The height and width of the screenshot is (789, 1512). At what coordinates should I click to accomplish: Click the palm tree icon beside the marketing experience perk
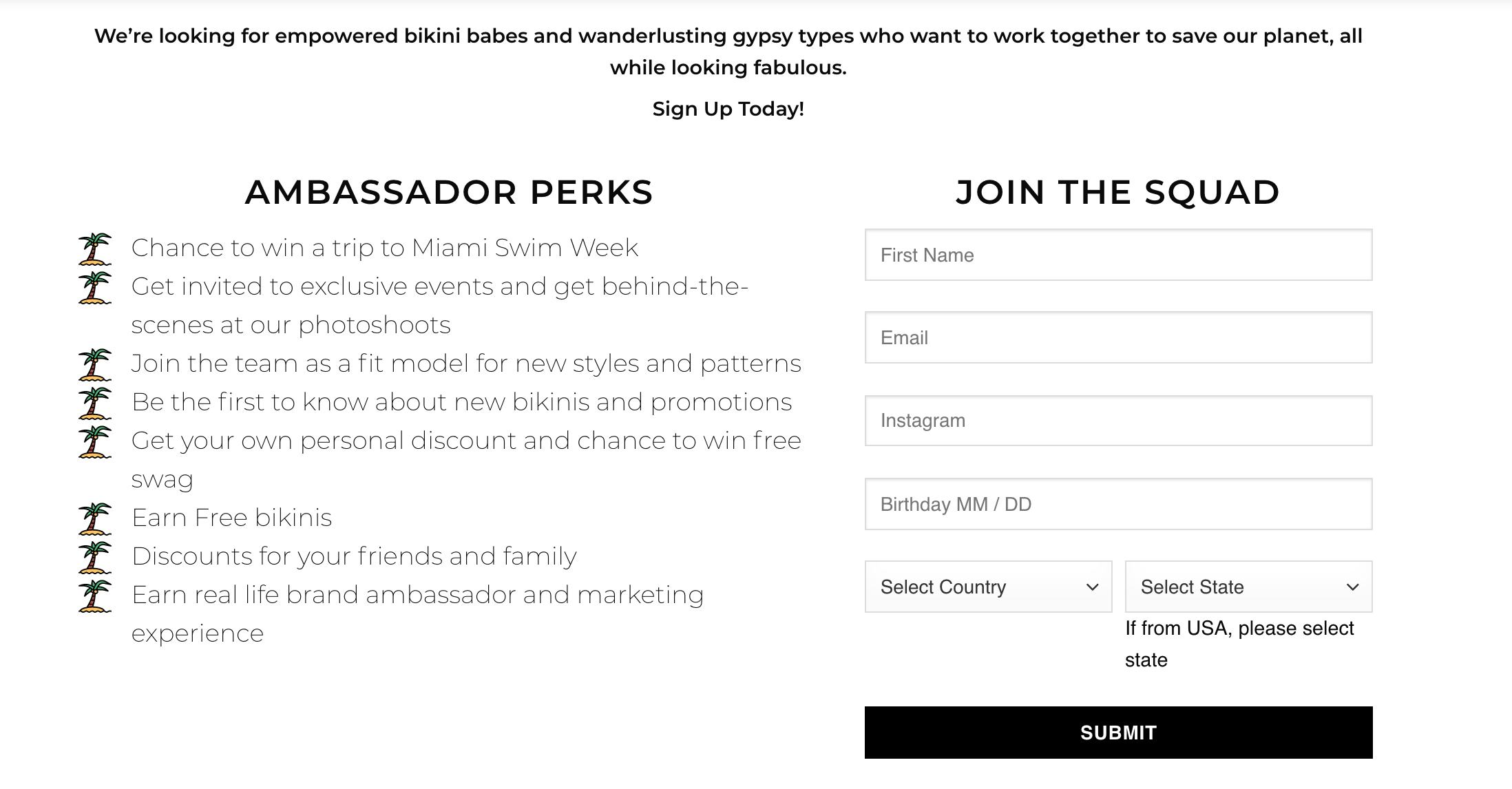click(96, 595)
